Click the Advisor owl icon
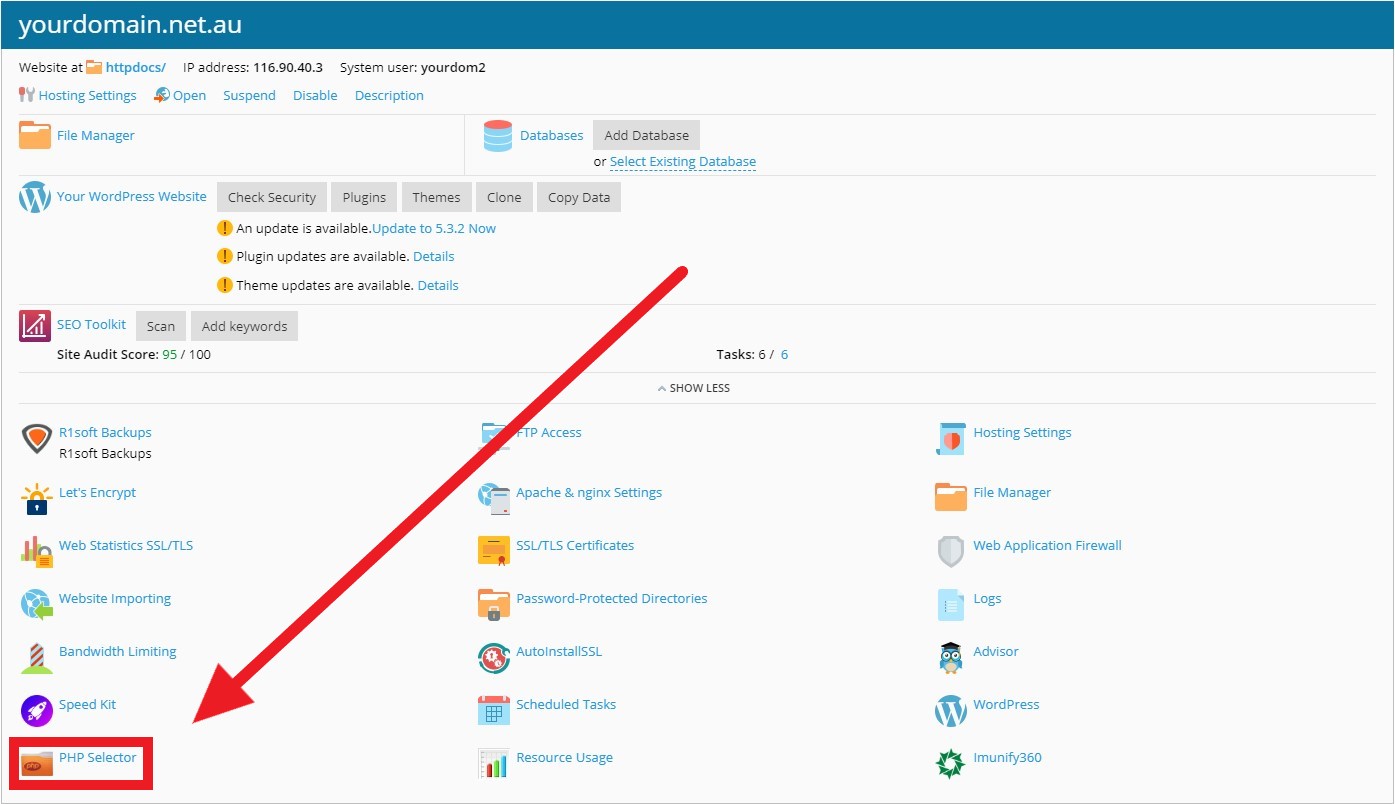Image resolution: width=1395 pixels, height=804 pixels. coord(951,658)
